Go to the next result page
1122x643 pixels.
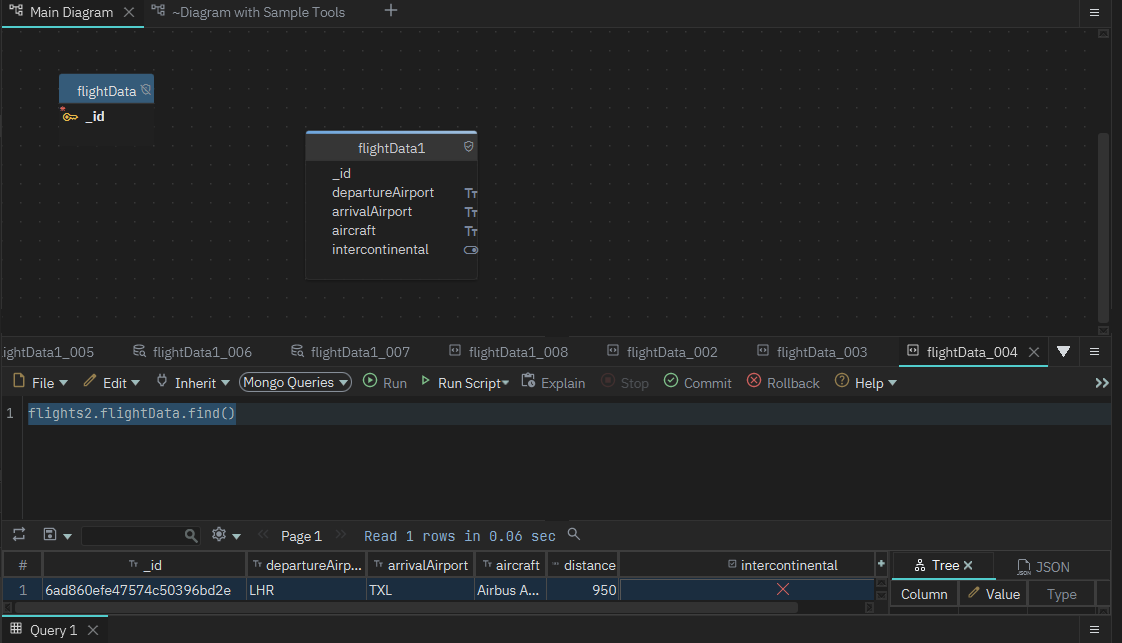(x=341, y=534)
